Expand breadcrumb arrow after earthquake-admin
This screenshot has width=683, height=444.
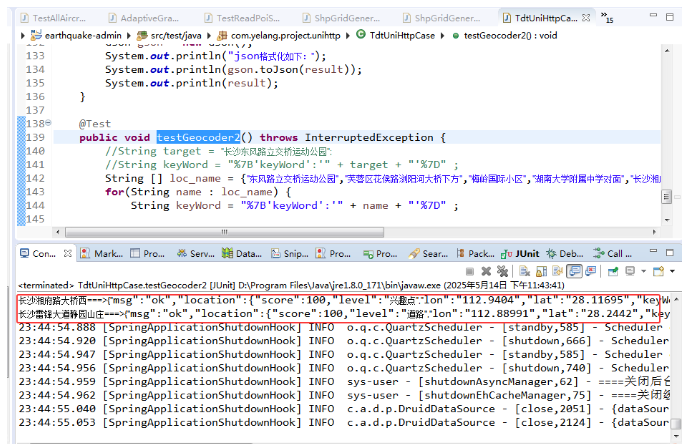coord(129,36)
